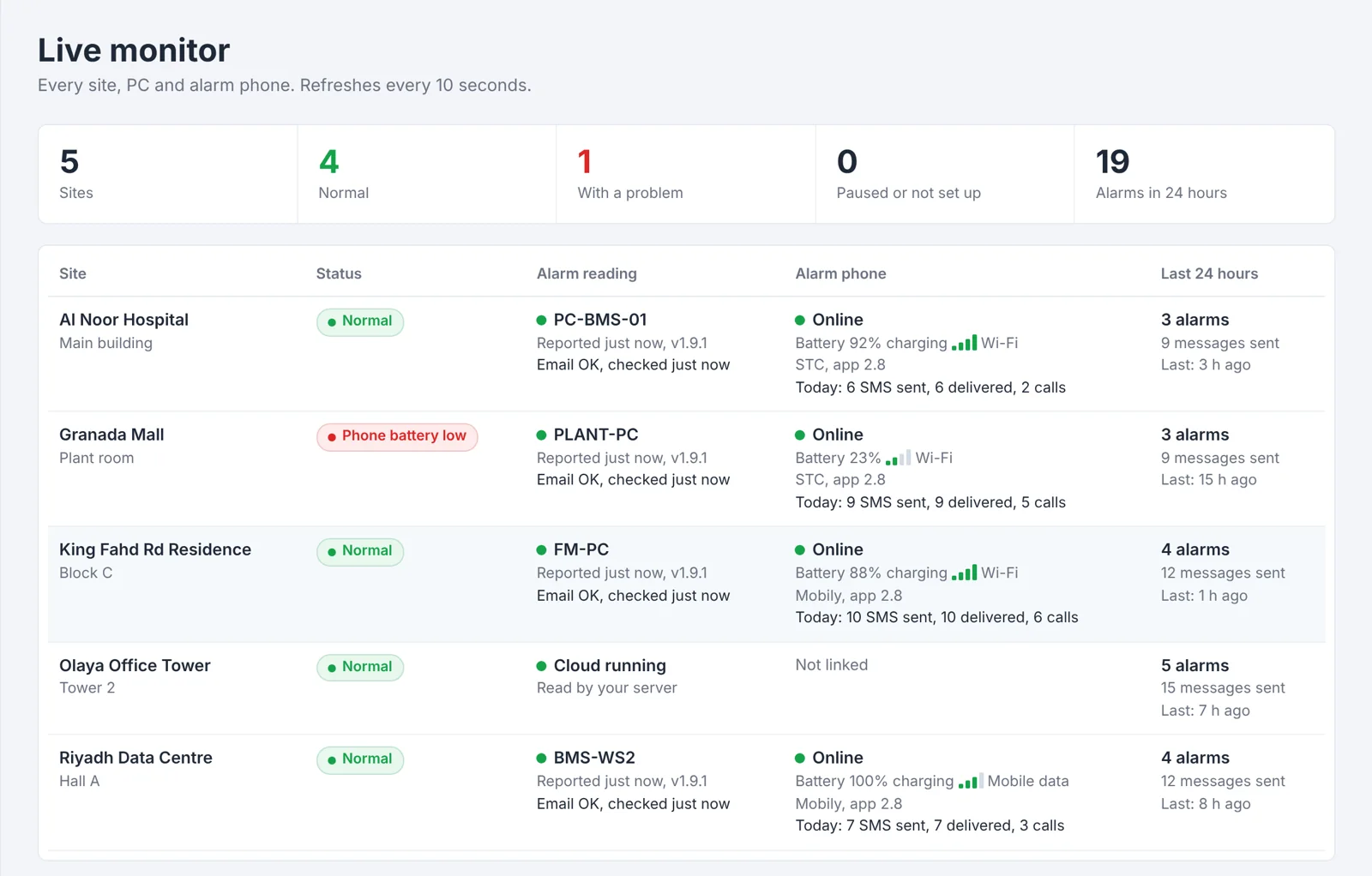Click the PLANT-PC reading name
The height and width of the screenshot is (876, 1372).
pyautogui.click(x=596, y=435)
